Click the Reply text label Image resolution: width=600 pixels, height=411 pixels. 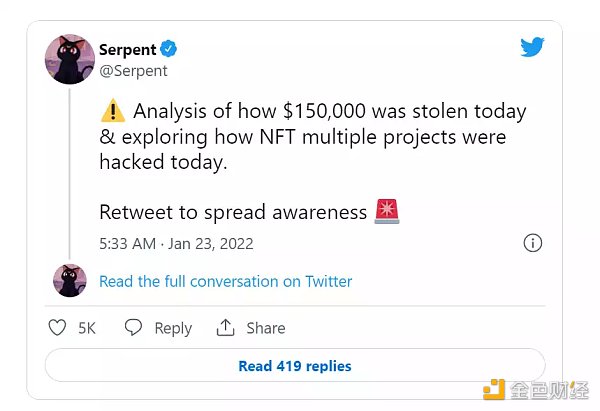coord(173,328)
